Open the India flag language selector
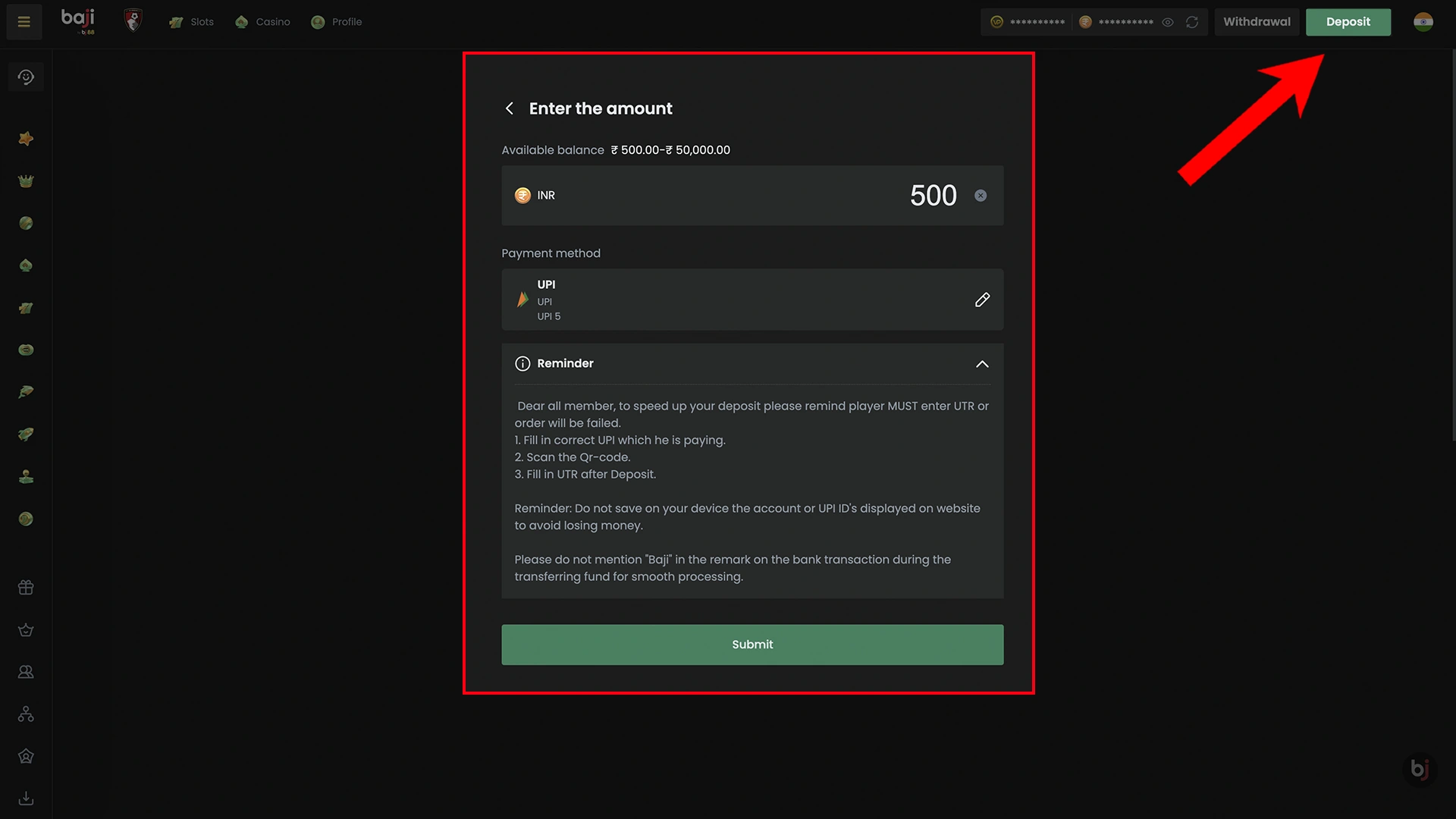 (x=1423, y=22)
